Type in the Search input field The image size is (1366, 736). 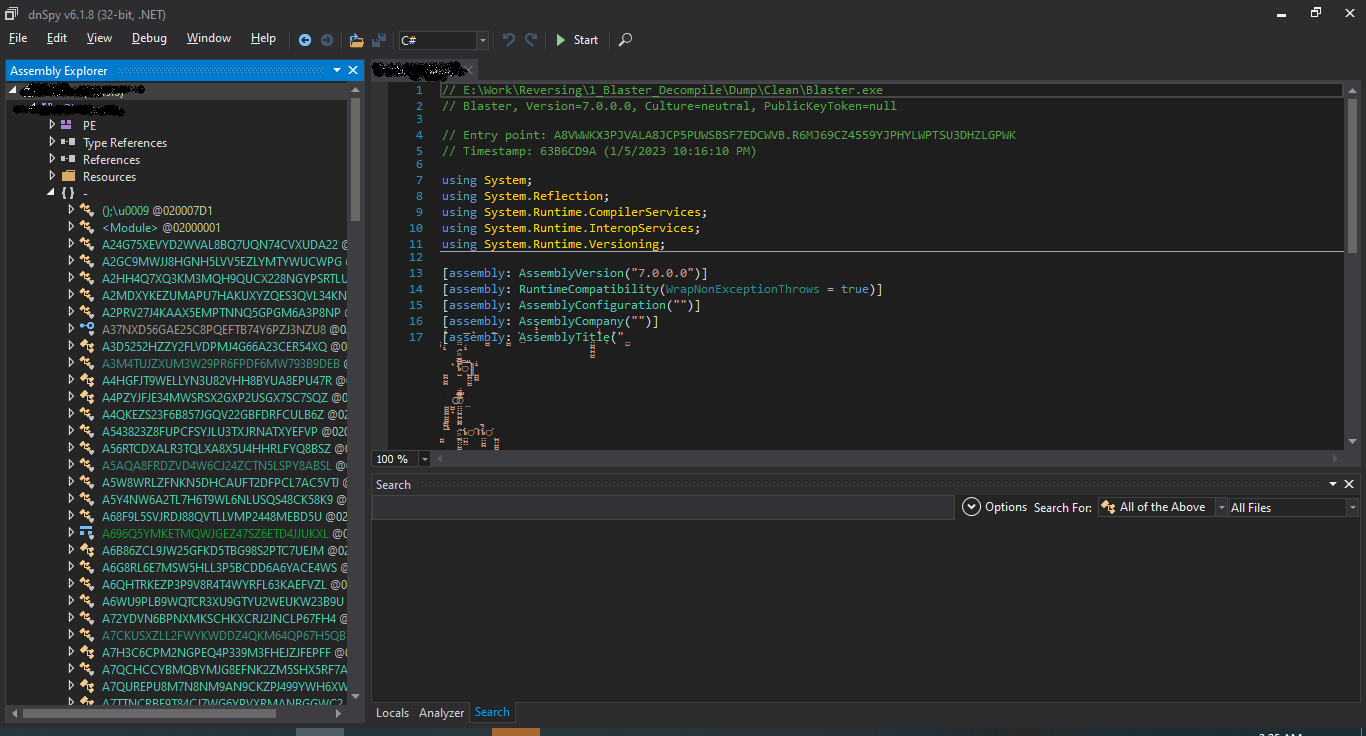coord(660,507)
